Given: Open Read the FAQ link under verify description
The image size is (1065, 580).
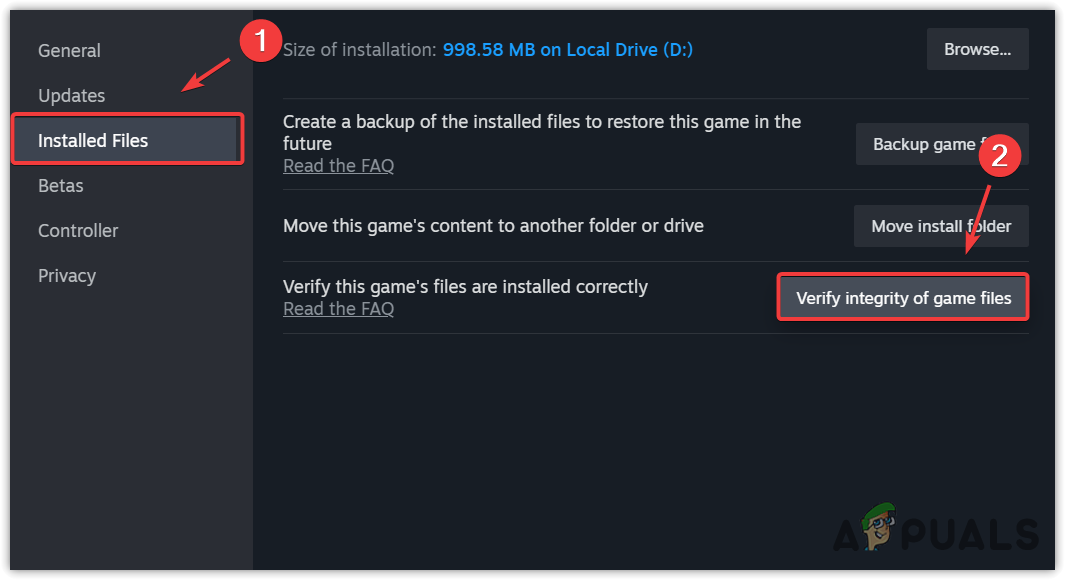Looking at the screenshot, I should [x=338, y=309].
